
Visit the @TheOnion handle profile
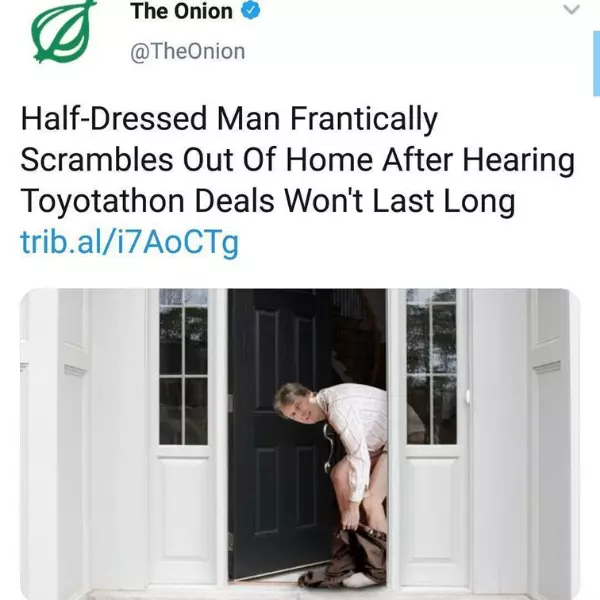pyautogui.click(x=188, y=52)
